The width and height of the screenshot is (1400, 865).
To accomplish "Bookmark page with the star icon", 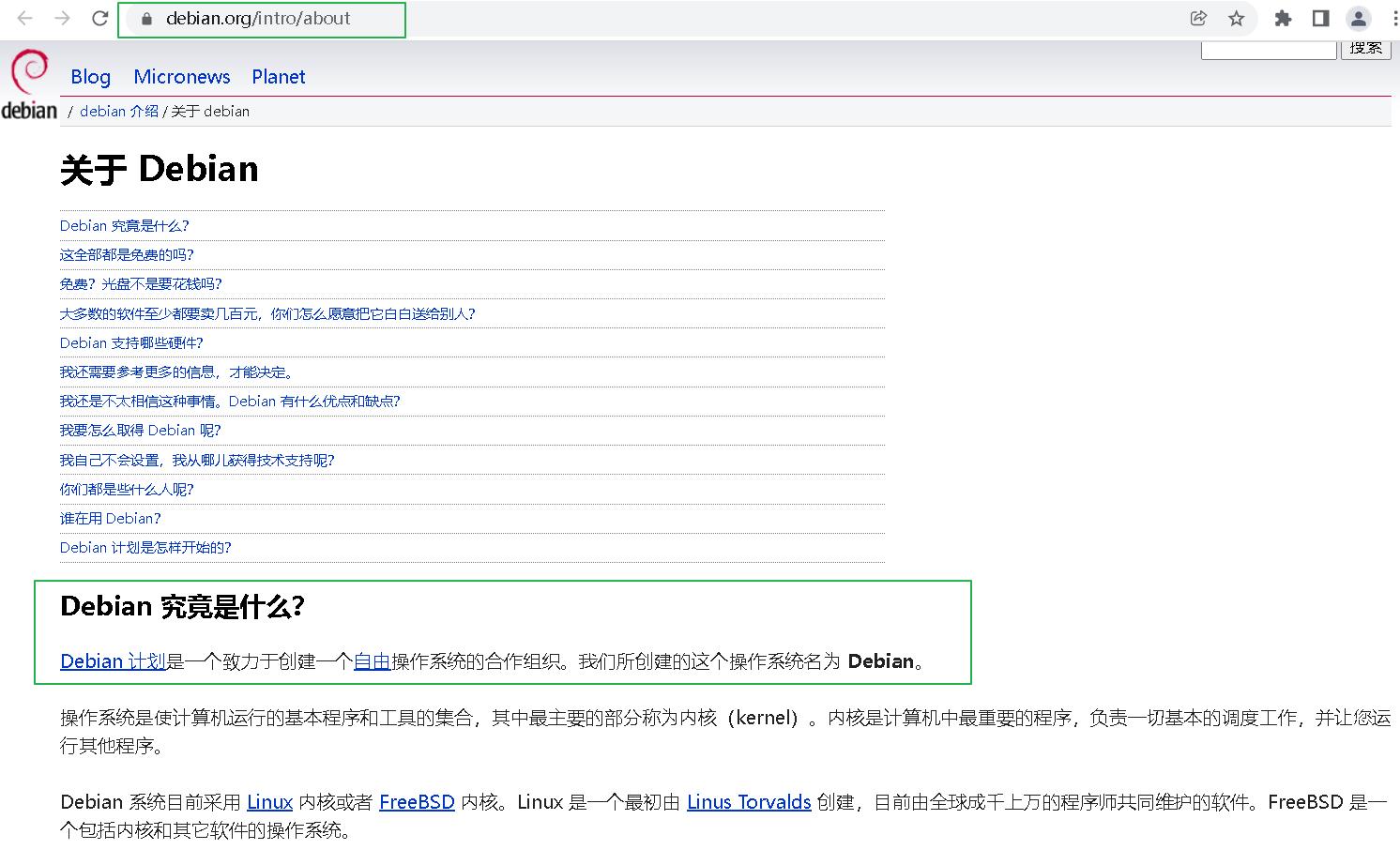I will [x=1237, y=18].
